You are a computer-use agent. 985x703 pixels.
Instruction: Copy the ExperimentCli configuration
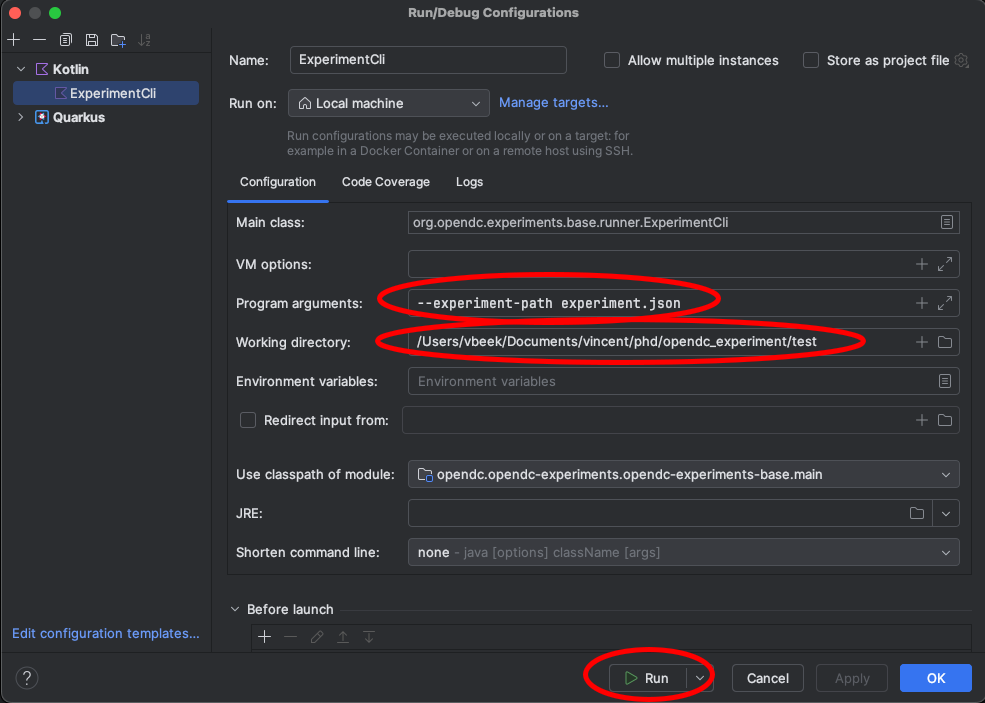pyautogui.click(x=65, y=40)
